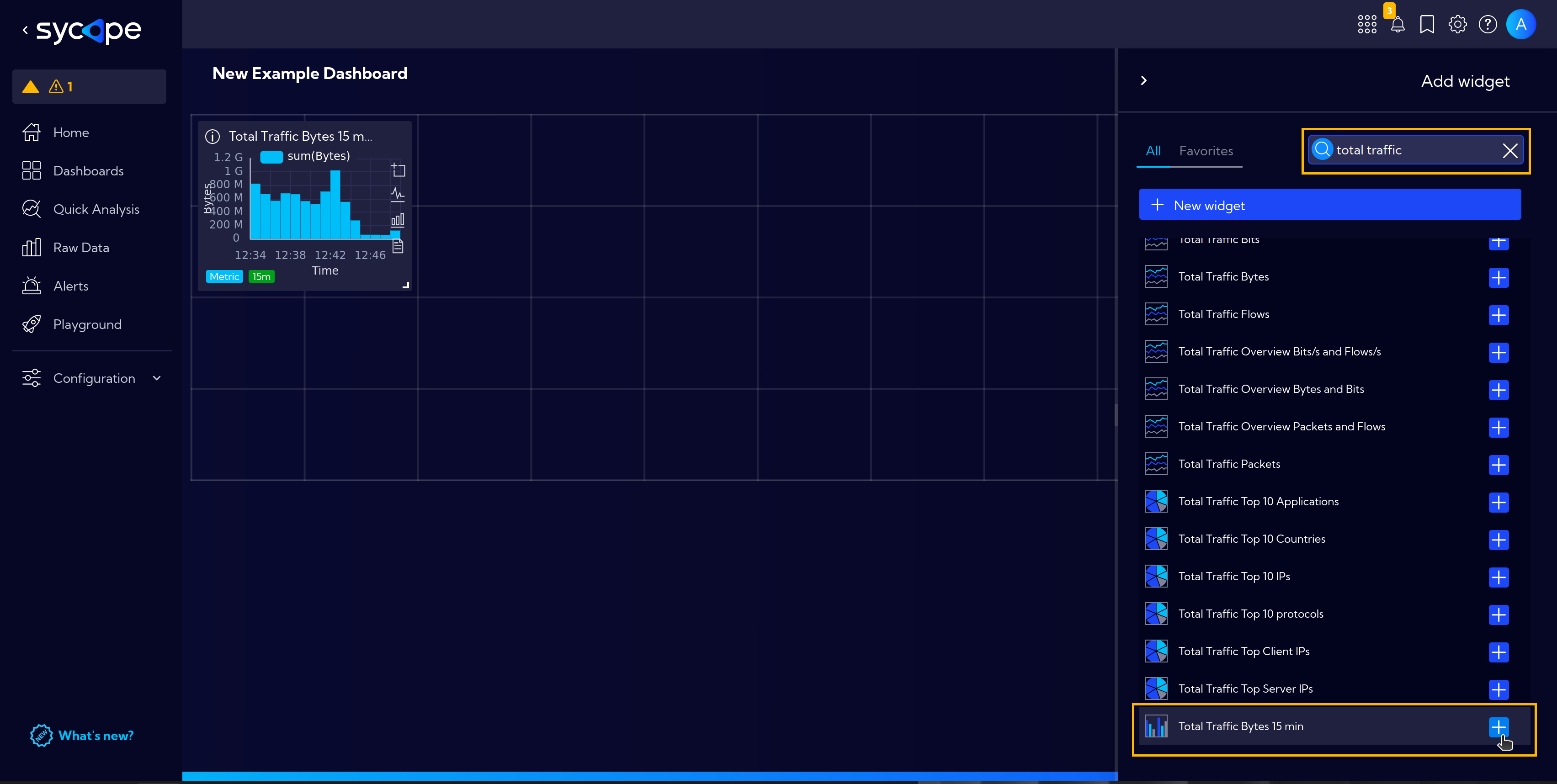Grab the widget resize corner handle
Screen dimensions: 1557x784
pos(406,285)
